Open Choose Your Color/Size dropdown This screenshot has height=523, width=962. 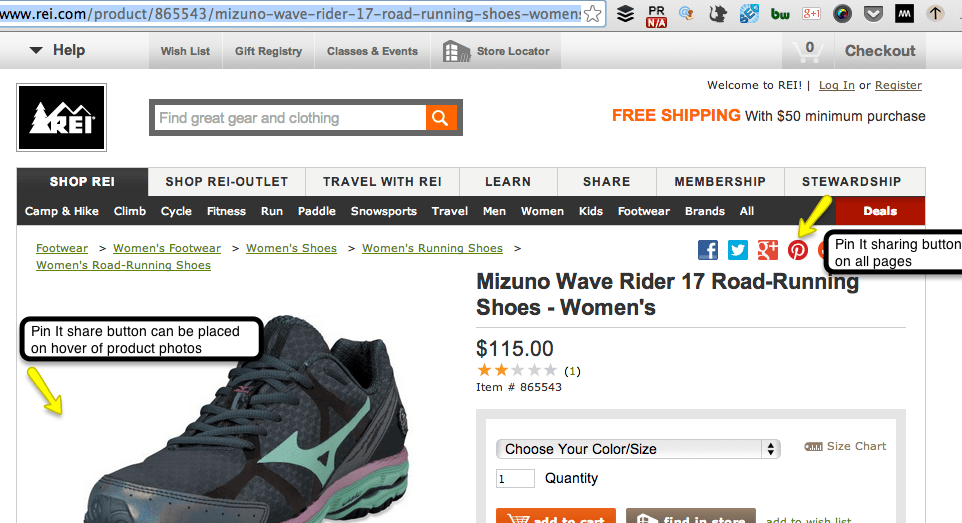638,449
